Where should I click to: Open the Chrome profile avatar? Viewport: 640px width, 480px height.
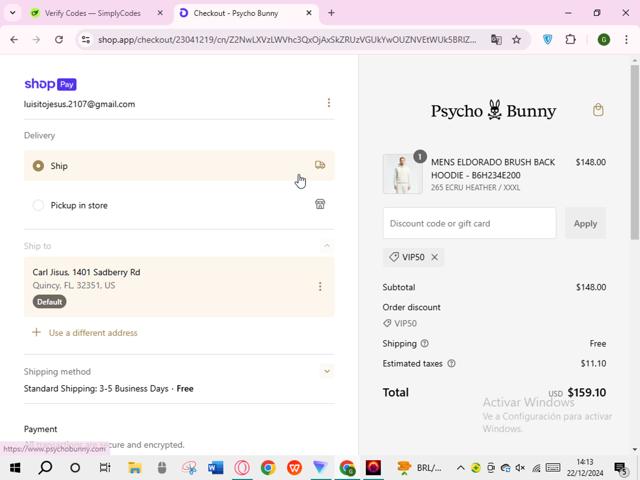tap(604, 40)
